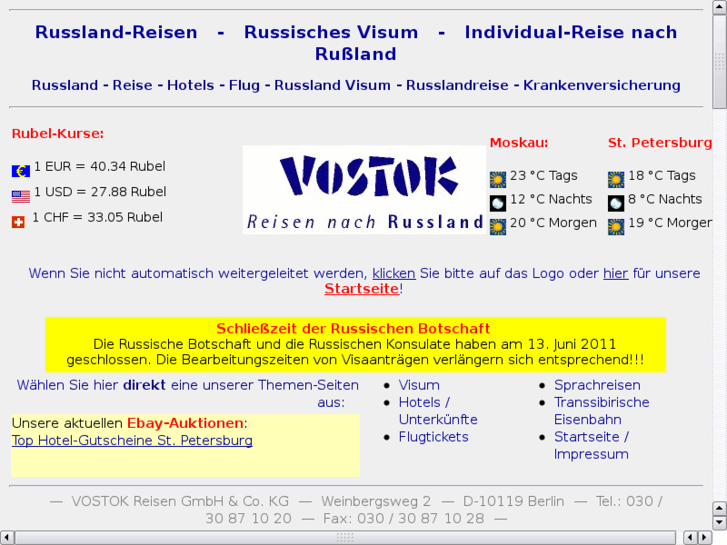Click 'Weinbergsweg 2' address text
727x545 pixels.
(x=376, y=501)
